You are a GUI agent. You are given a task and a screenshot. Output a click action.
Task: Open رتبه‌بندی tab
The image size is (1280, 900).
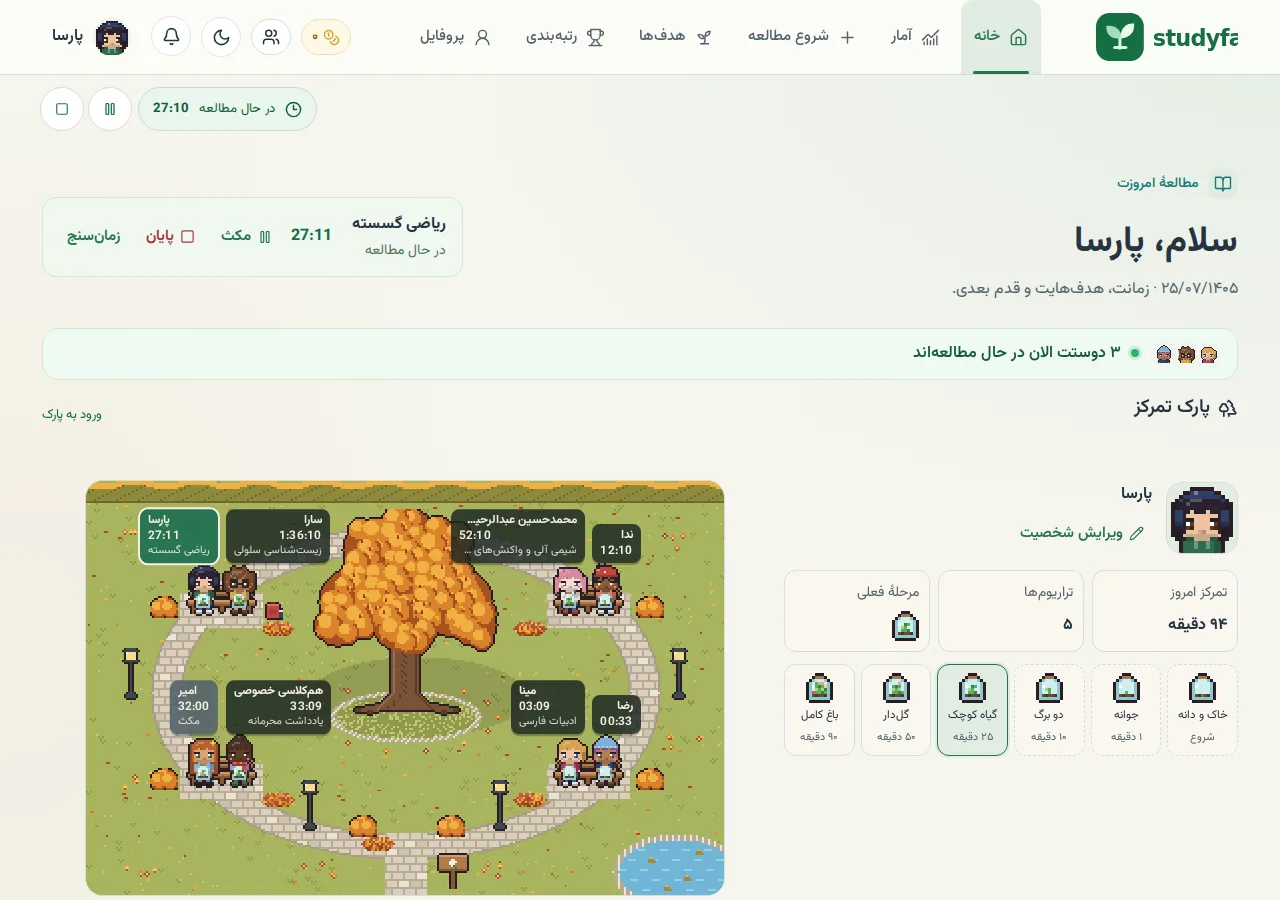pyautogui.click(x=565, y=37)
